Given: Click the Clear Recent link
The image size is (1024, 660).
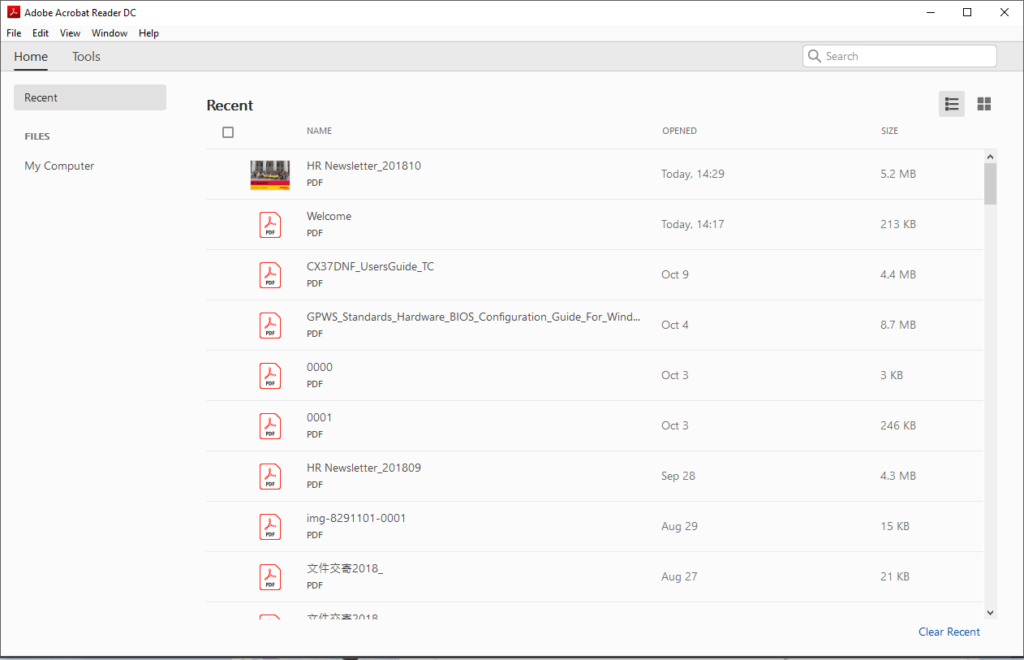Looking at the screenshot, I should pyautogui.click(x=948, y=631).
